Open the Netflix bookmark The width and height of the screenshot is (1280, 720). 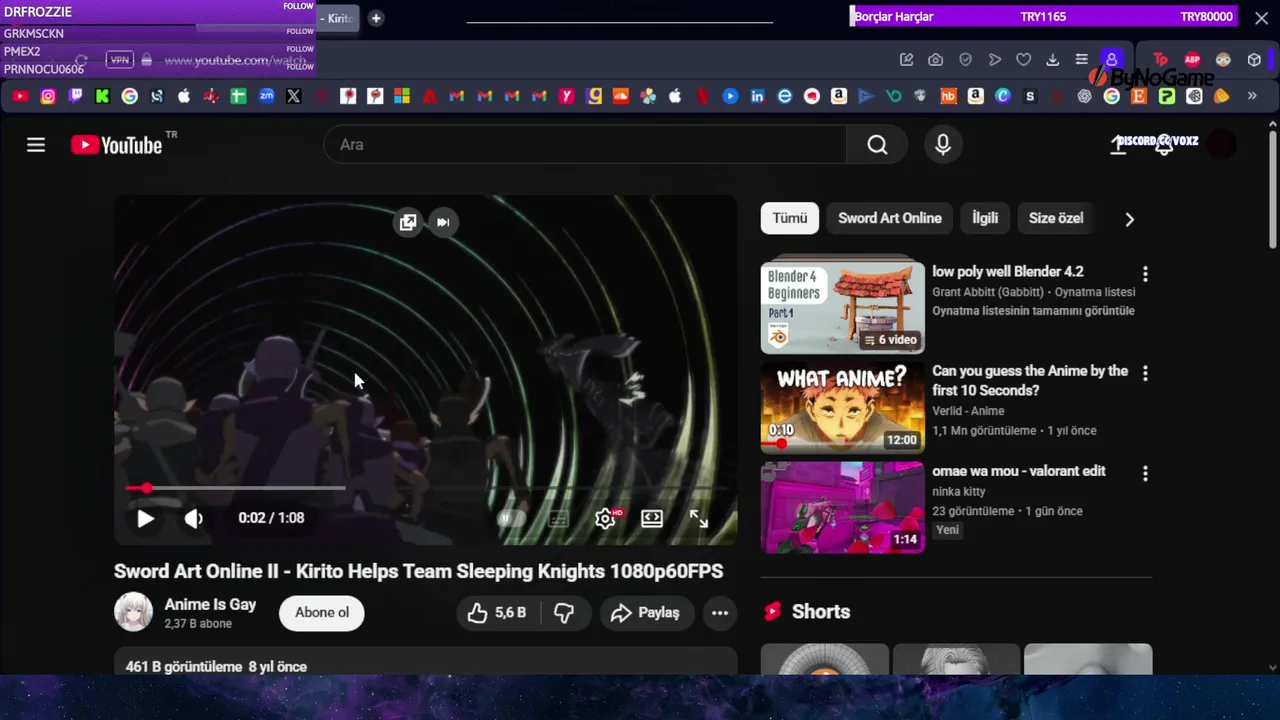point(702,97)
